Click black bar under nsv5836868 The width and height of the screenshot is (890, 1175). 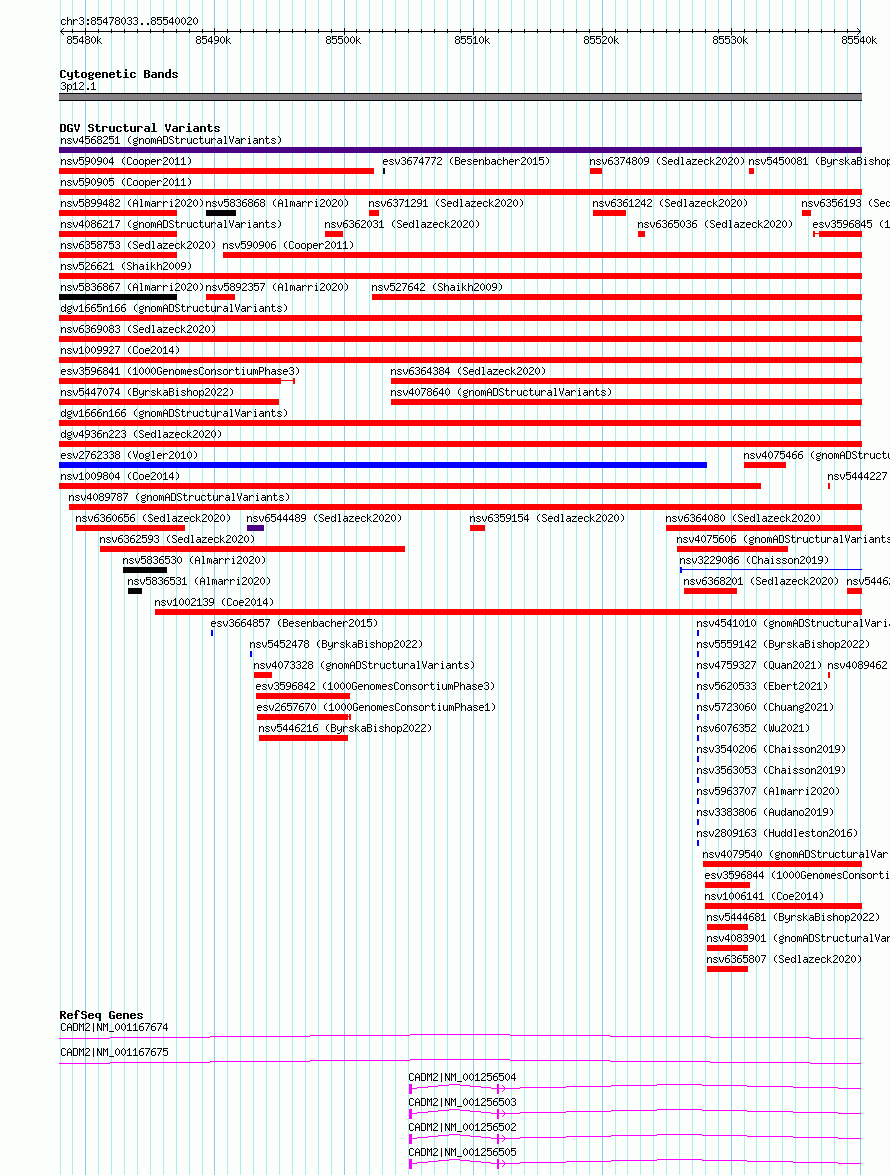coord(221,213)
